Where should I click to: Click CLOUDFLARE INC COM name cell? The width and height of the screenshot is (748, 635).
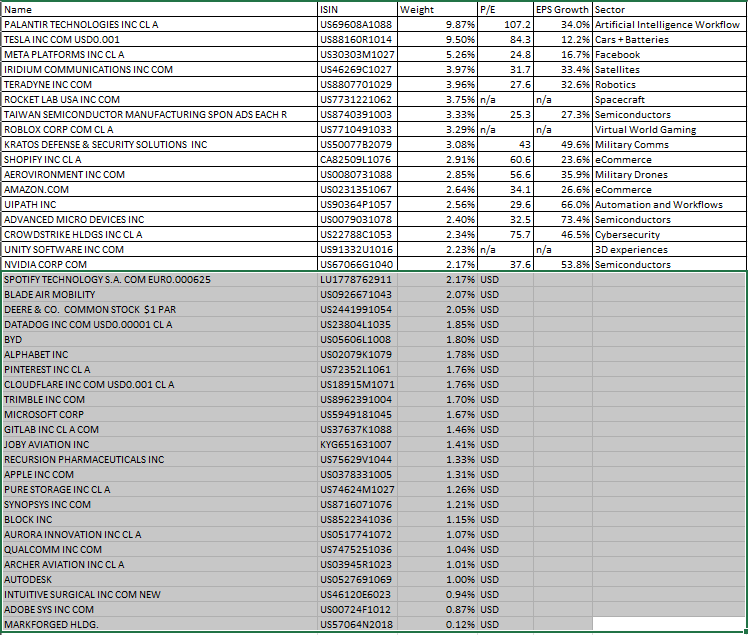(159, 385)
